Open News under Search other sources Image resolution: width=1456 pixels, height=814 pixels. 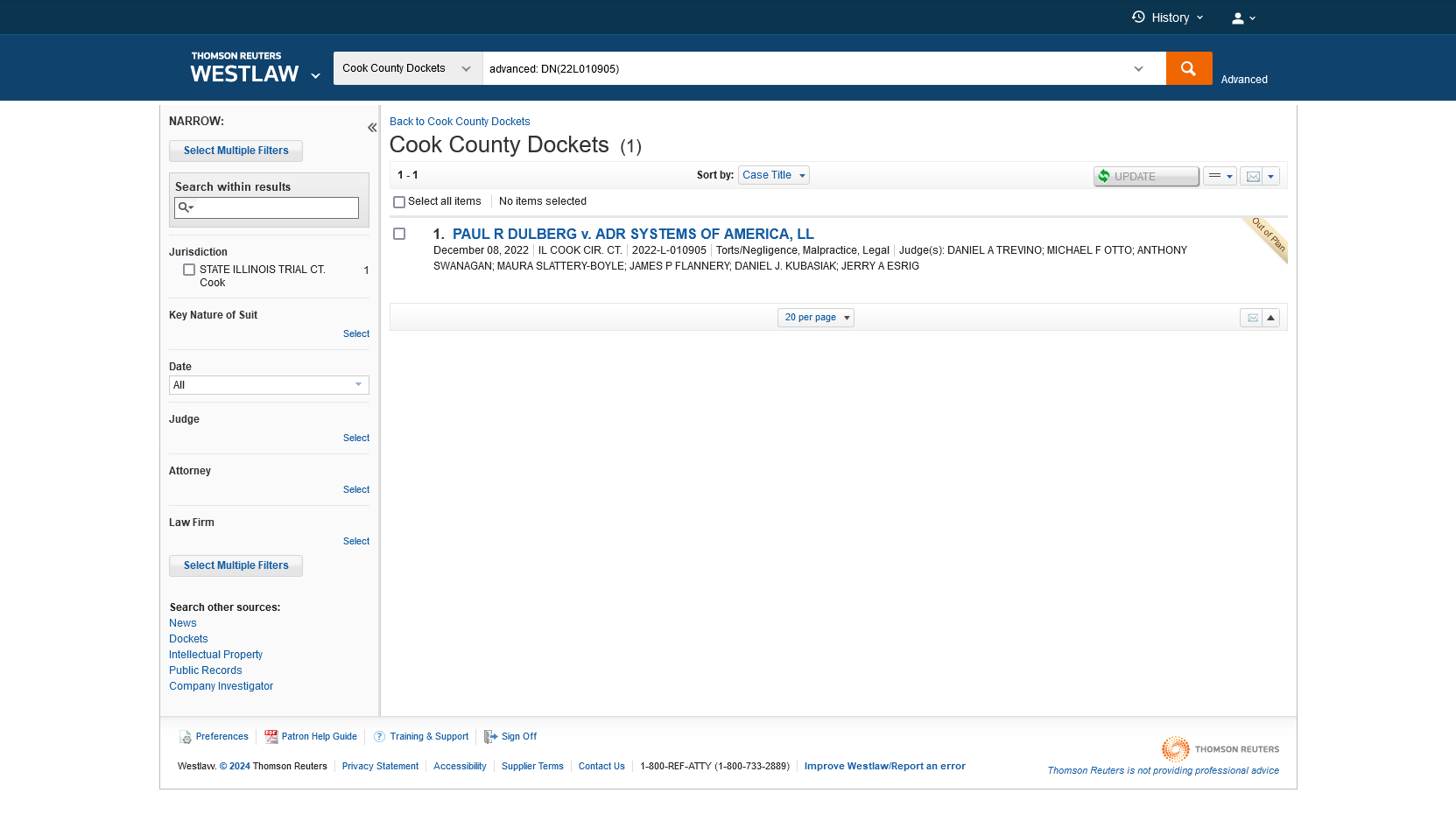(183, 623)
